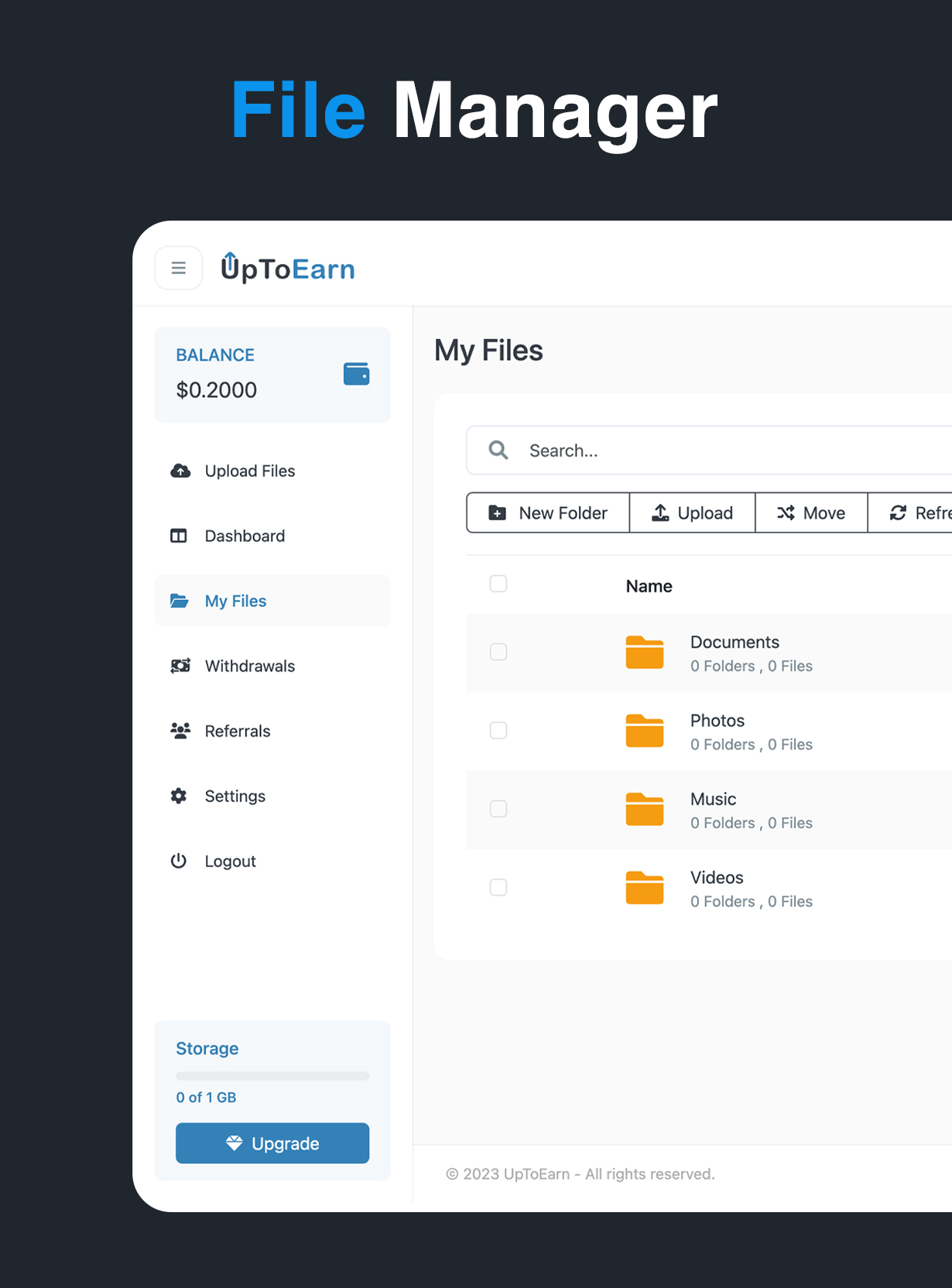Click the wallet icon in Balance card
The height and width of the screenshot is (1288, 952).
coord(356,374)
